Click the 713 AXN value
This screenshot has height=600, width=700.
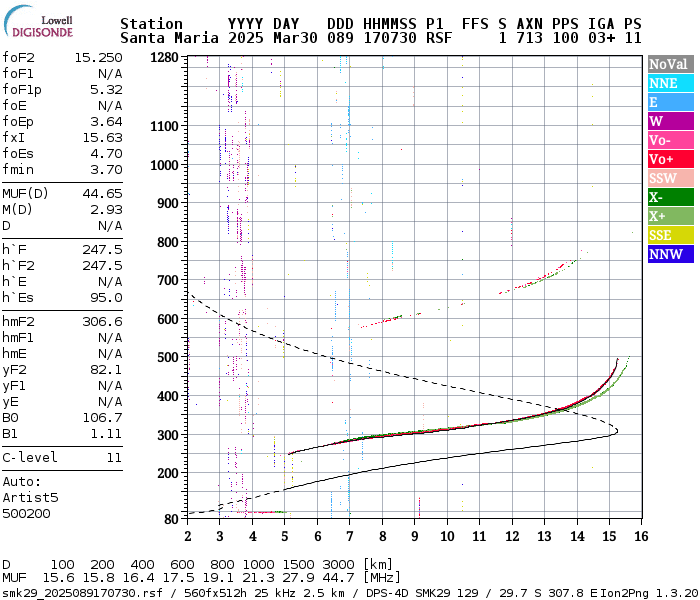pyautogui.click(x=529, y=38)
